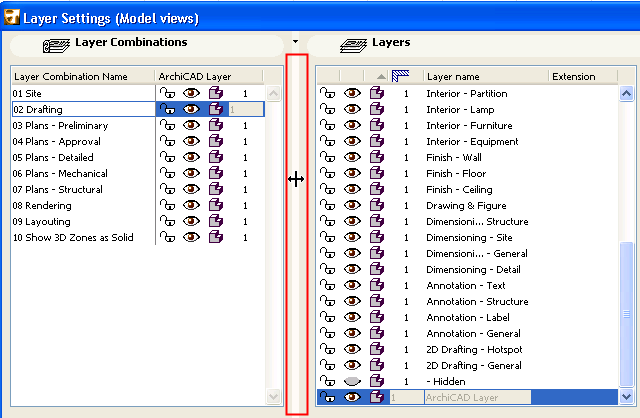This screenshot has height=418, width=640.
Task: Toggle 3D solid/wireframe icon for Finish - Floor
Action: pyautogui.click(x=377, y=173)
